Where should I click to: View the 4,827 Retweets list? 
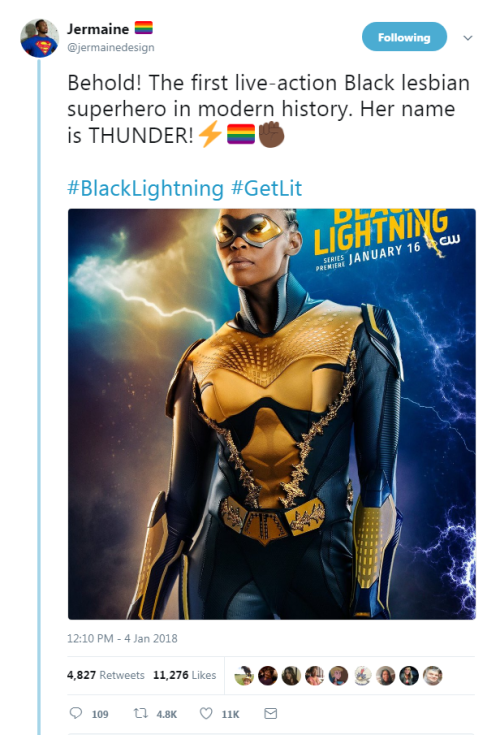106,675
